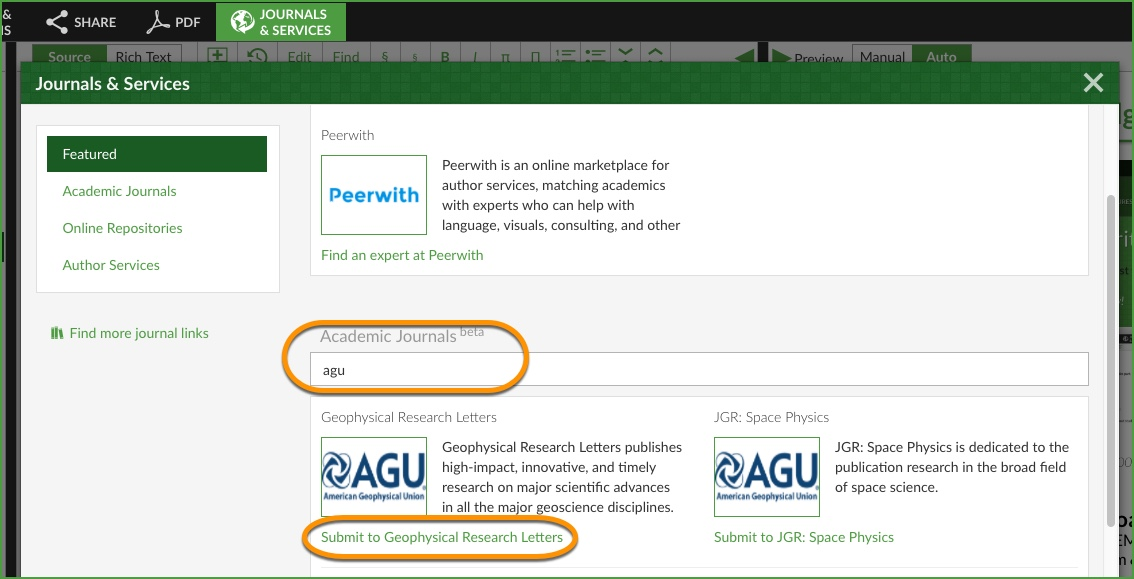
Task: Click AGU logo for Geophysical Research Letters
Action: (x=374, y=477)
